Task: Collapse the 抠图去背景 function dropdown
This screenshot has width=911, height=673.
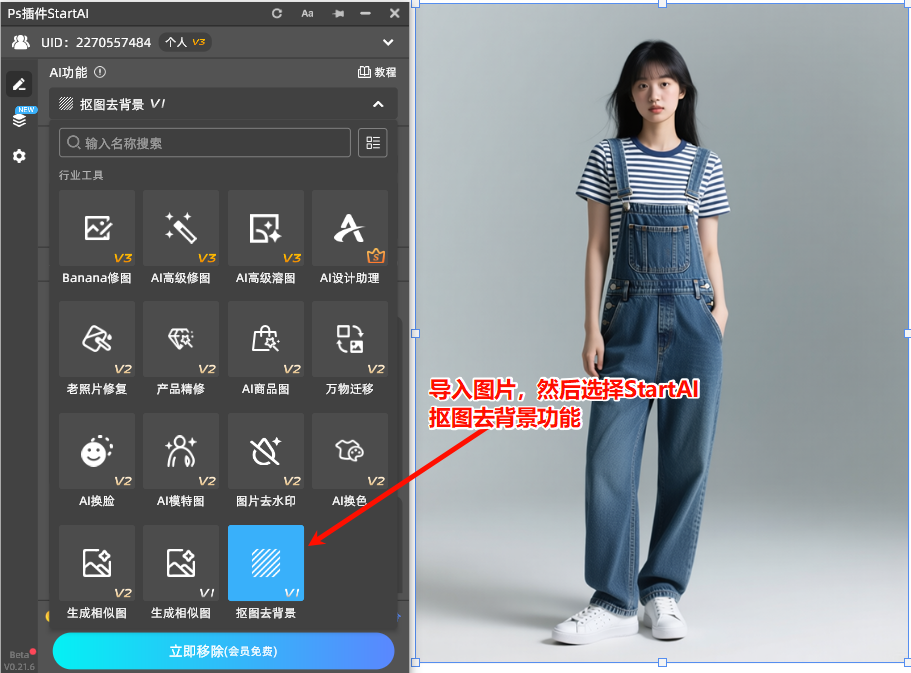Action: point(378,104)
